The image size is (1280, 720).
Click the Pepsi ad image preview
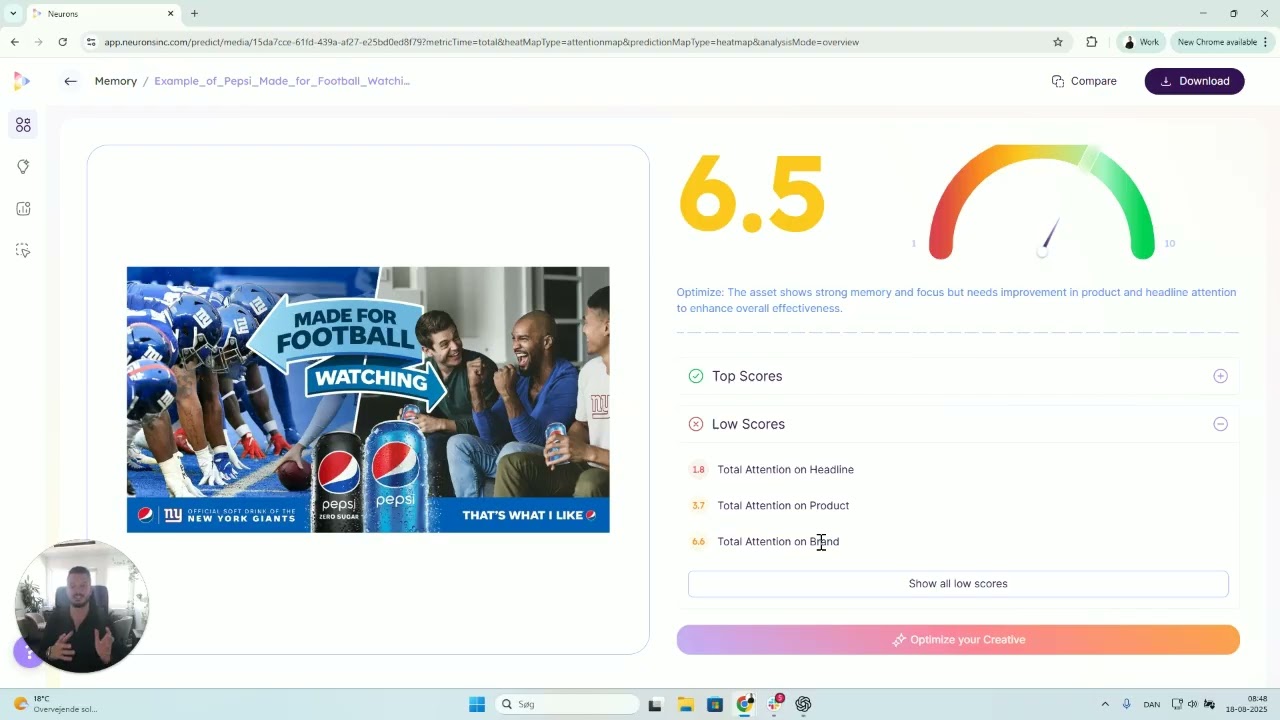(368, 399)
